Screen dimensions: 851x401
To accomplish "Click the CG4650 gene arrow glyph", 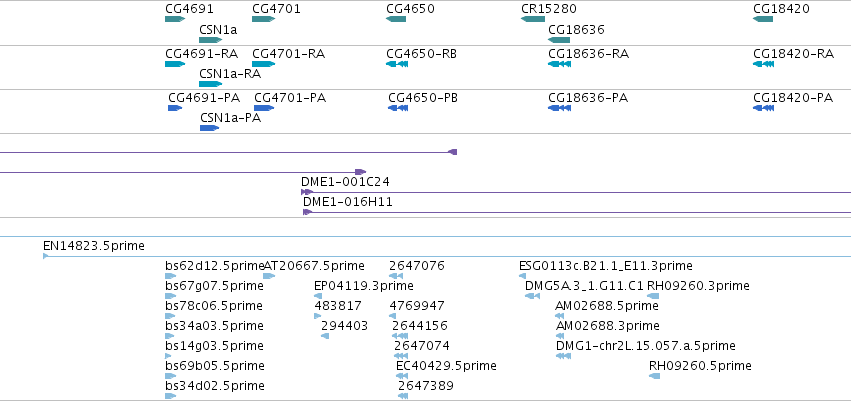I will click(396, 19).
